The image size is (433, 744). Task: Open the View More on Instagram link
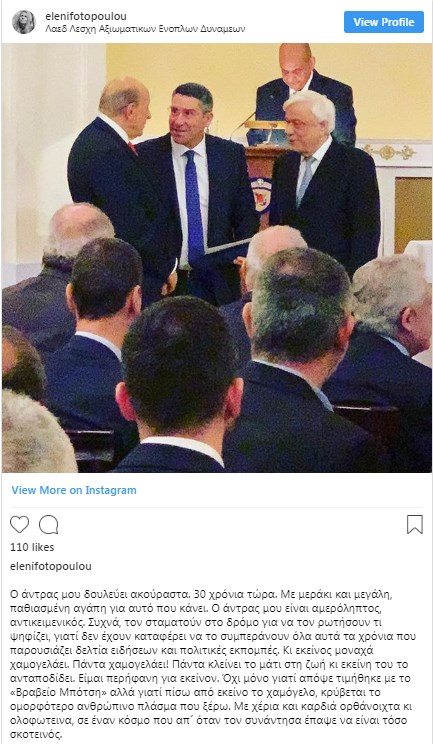(x=74, y=490)
